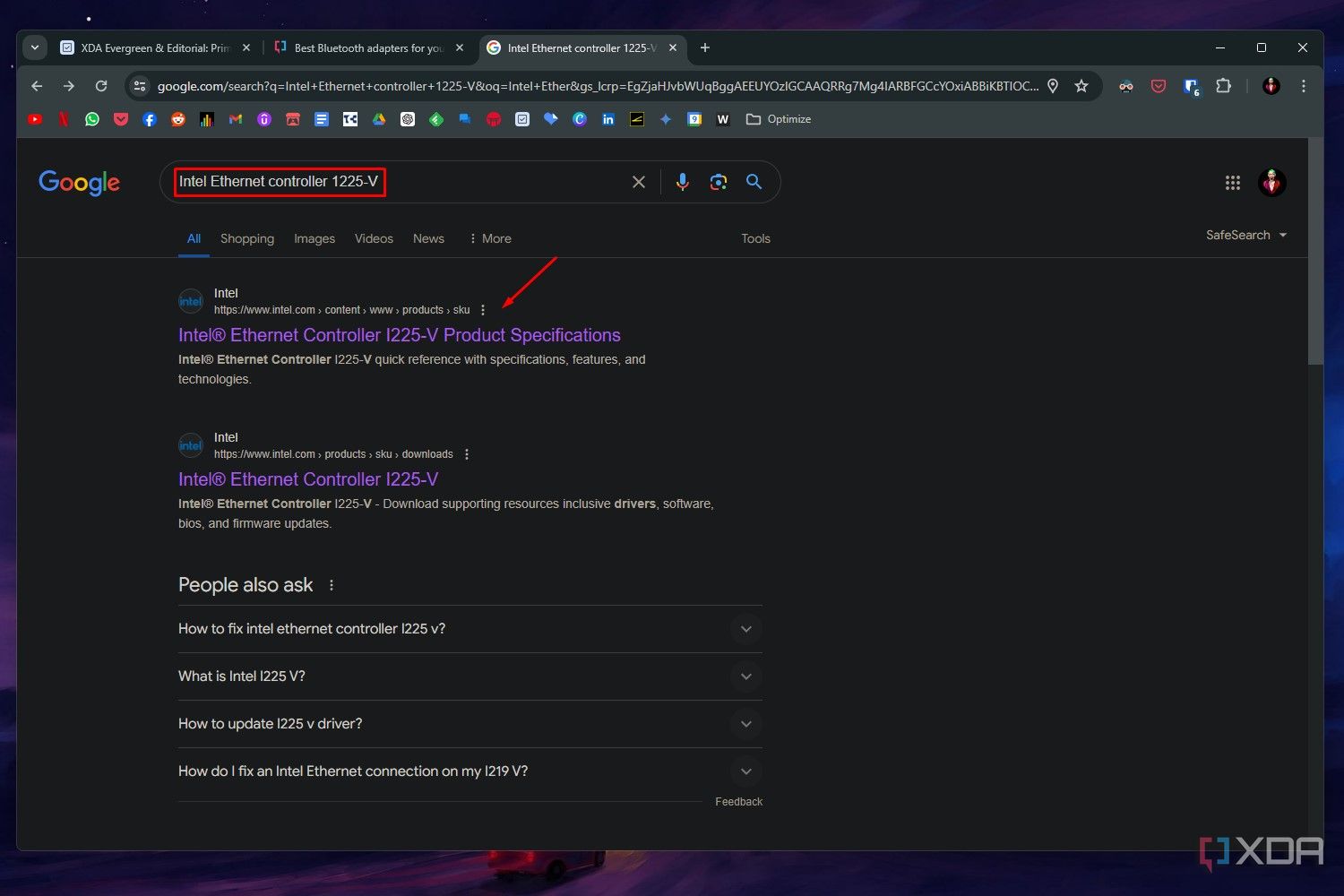Open the Netflix bookmark
The height and width of the screenshot is (896, 1344).
pyautogui.click(x=64, y=119)
